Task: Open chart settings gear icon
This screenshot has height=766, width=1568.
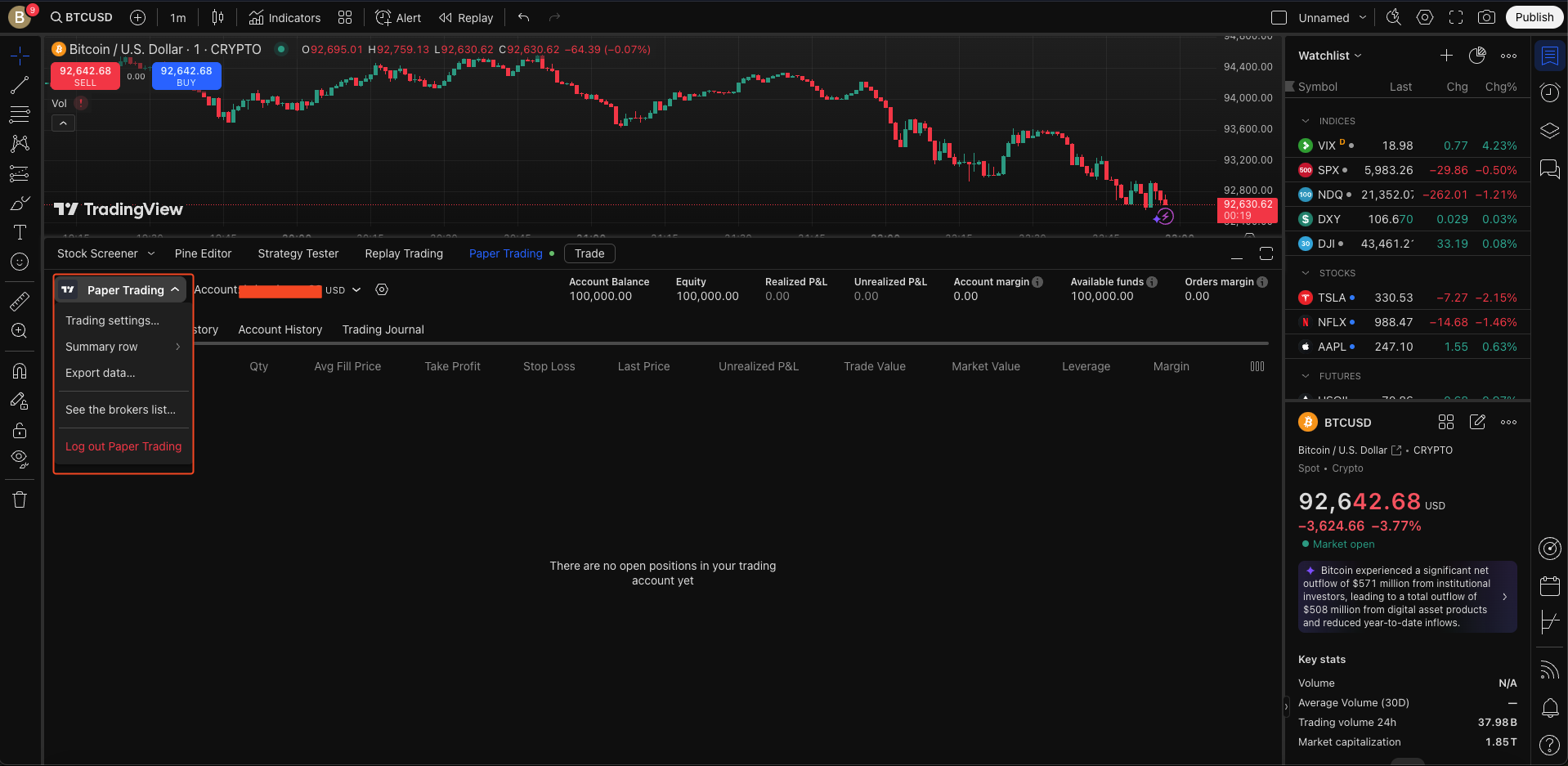Action: pyautogui.click(x=1425, y=17)
